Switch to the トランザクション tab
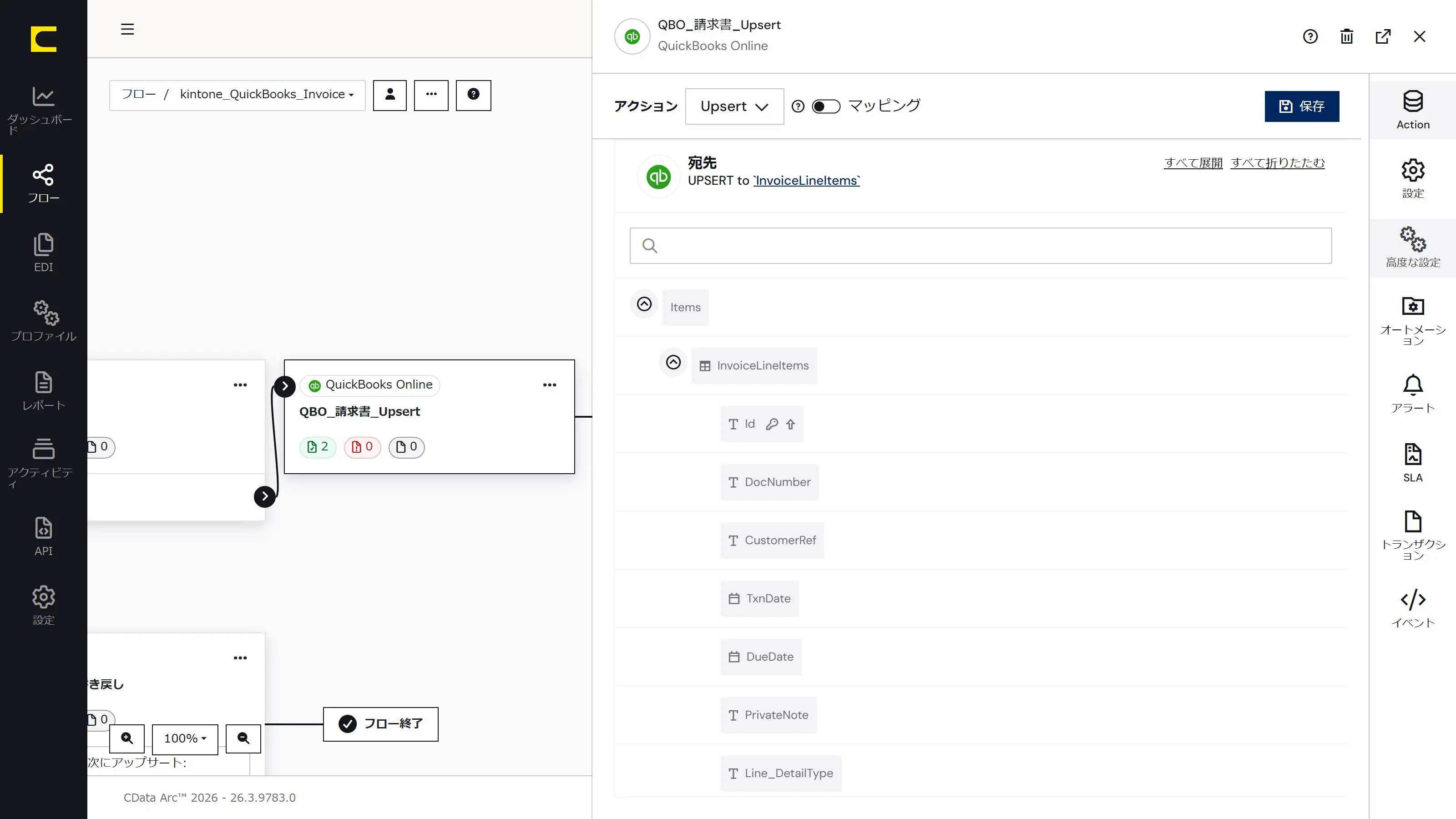This screenshot has height=819, width=1456. click(1412, 536)
